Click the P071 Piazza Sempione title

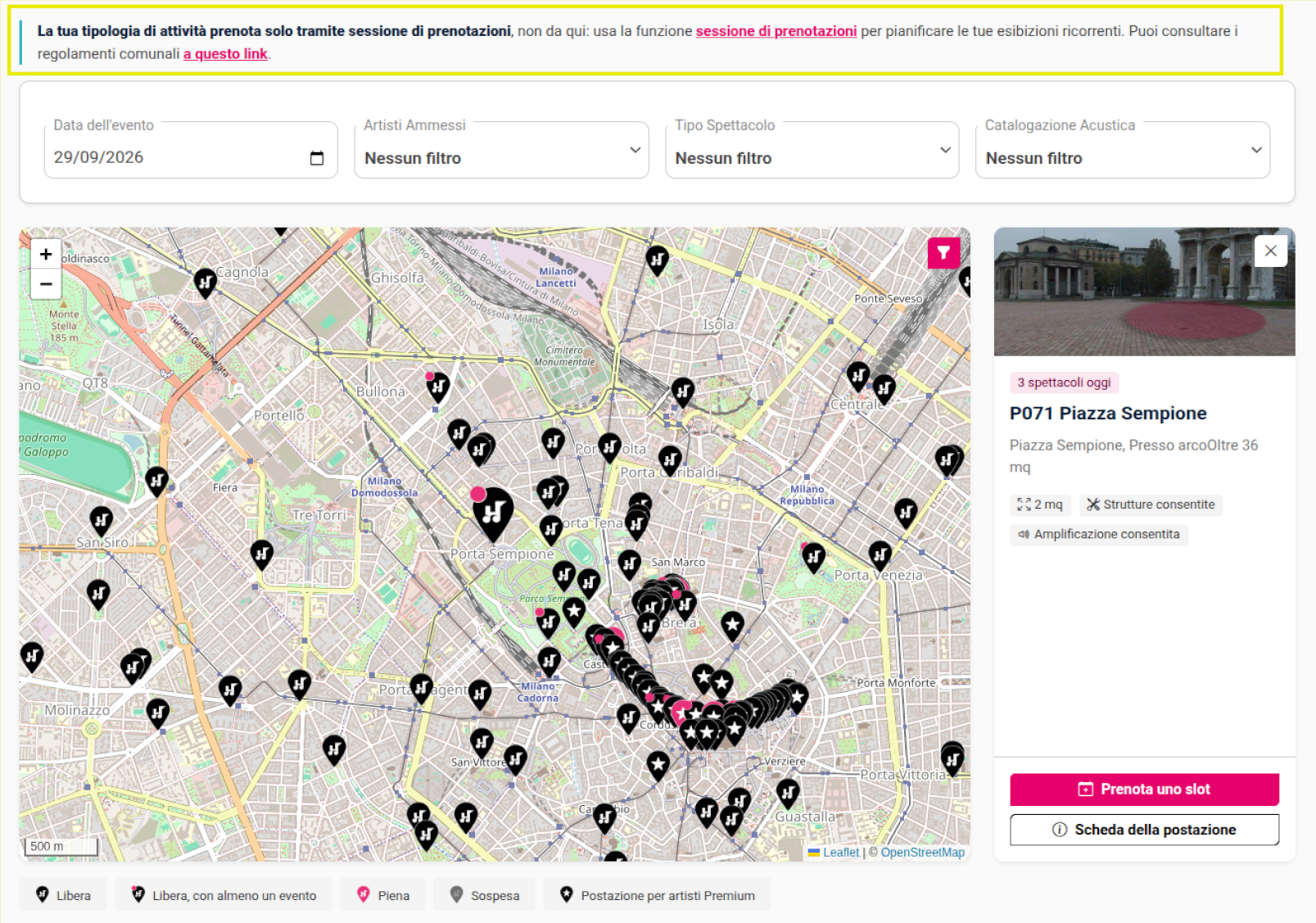coord(1108,413)
